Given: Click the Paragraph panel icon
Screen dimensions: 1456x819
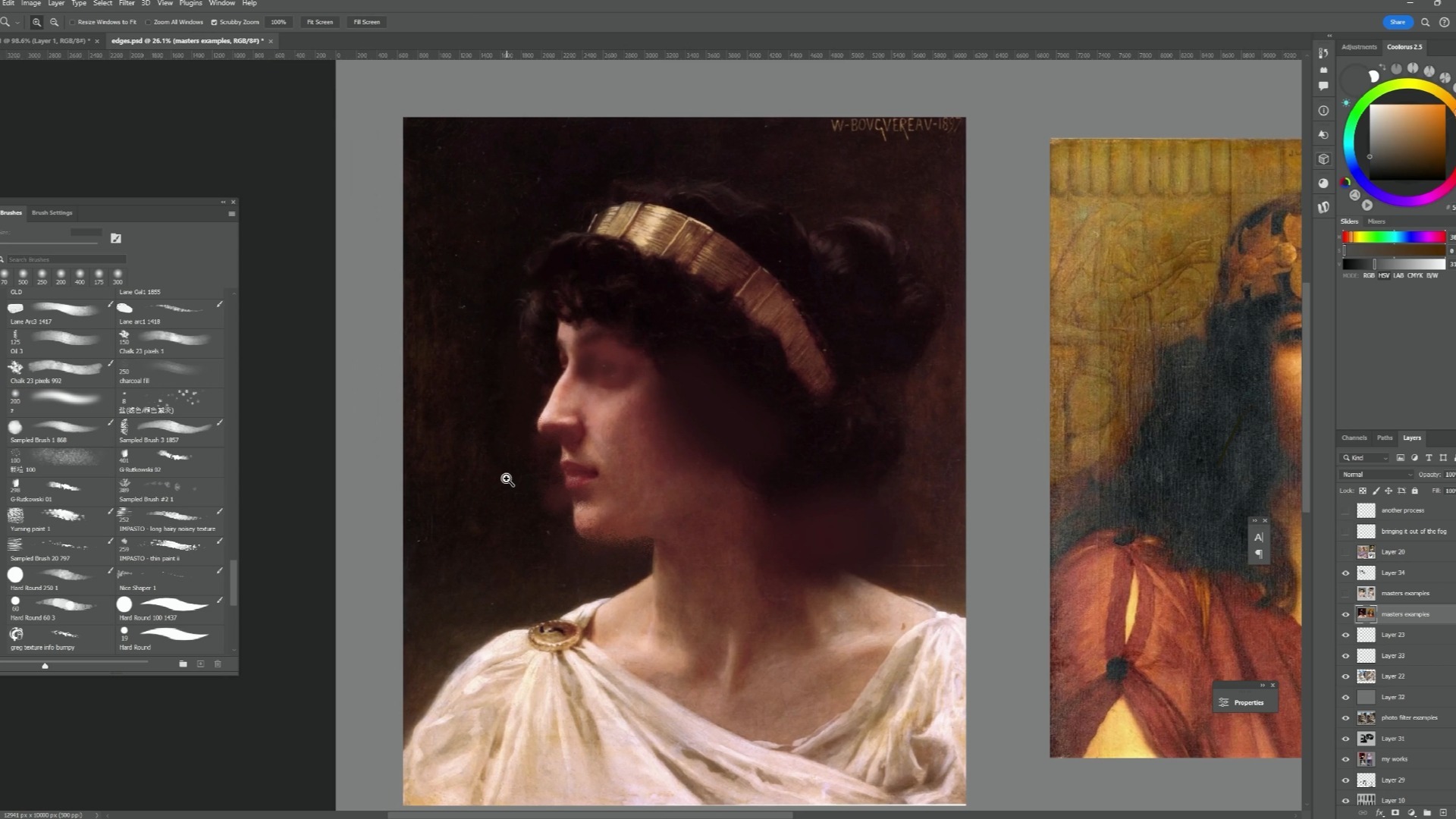Looking at the screenshot, I should 1259,554.
